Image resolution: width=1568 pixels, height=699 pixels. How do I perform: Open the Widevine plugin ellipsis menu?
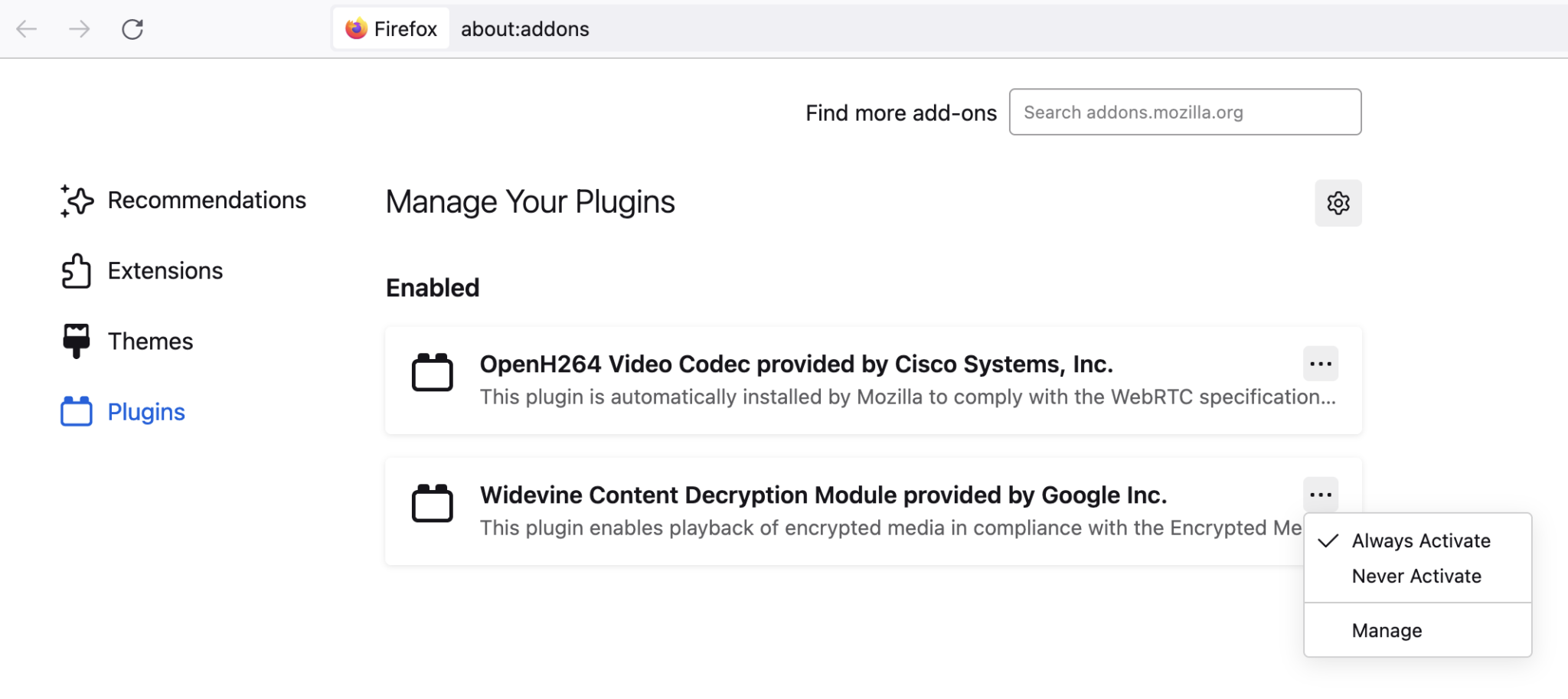pyautogui.click(x=1320, y=494)
